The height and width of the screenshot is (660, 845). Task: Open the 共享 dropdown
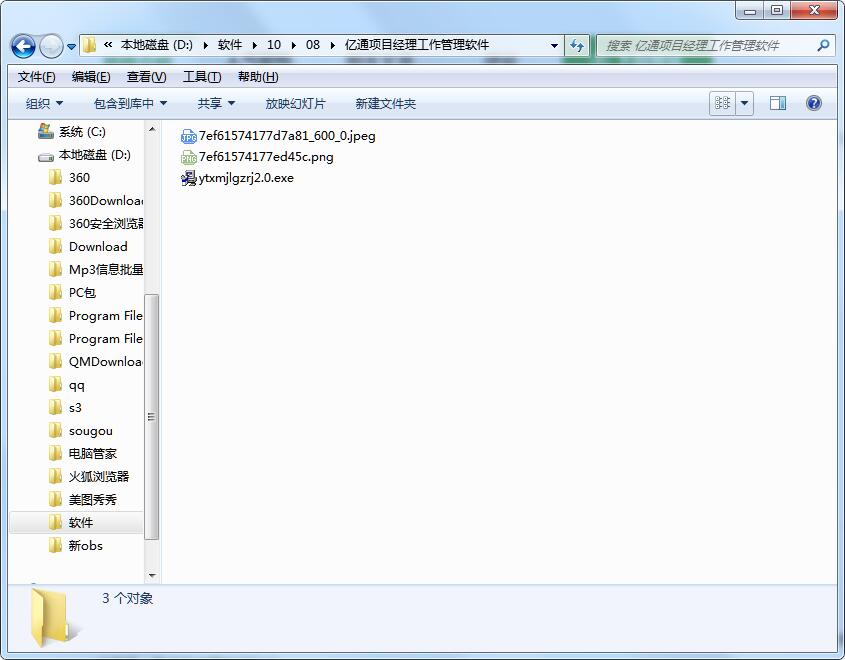(x=216, y=103)
